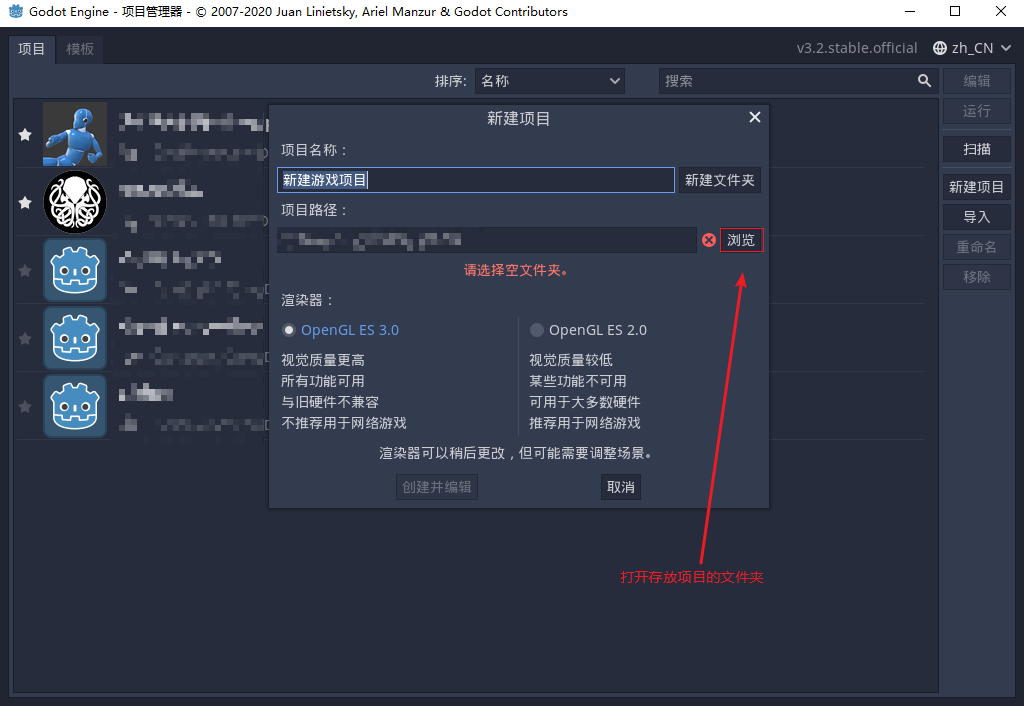The height and width of the screenshot is (706, 1024).
Task: Click the 新建文件夹 button
Action: click(x=720, y=180)
